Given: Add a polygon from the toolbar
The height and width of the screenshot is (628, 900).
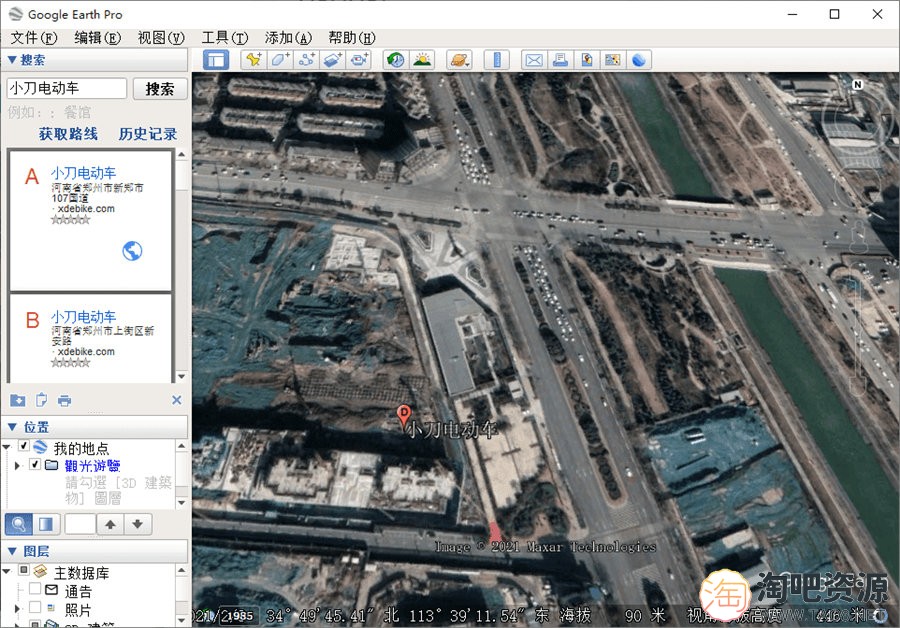Looking at the screenshot, I should pyautogui.click(x=280, y=60).
